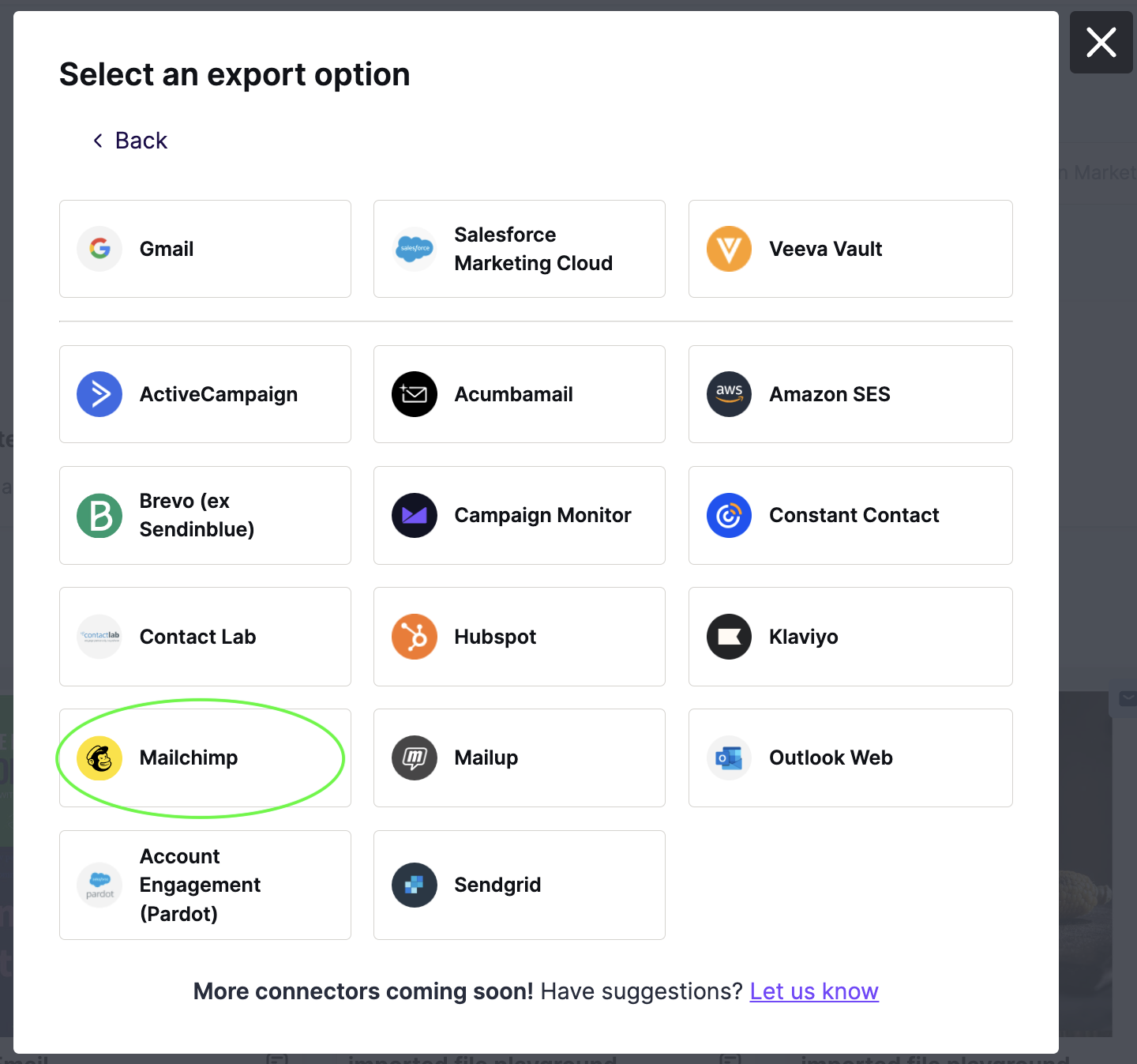Click the Salesforce cloud logo icon
1137x1064 pixels.
[415, 249]
